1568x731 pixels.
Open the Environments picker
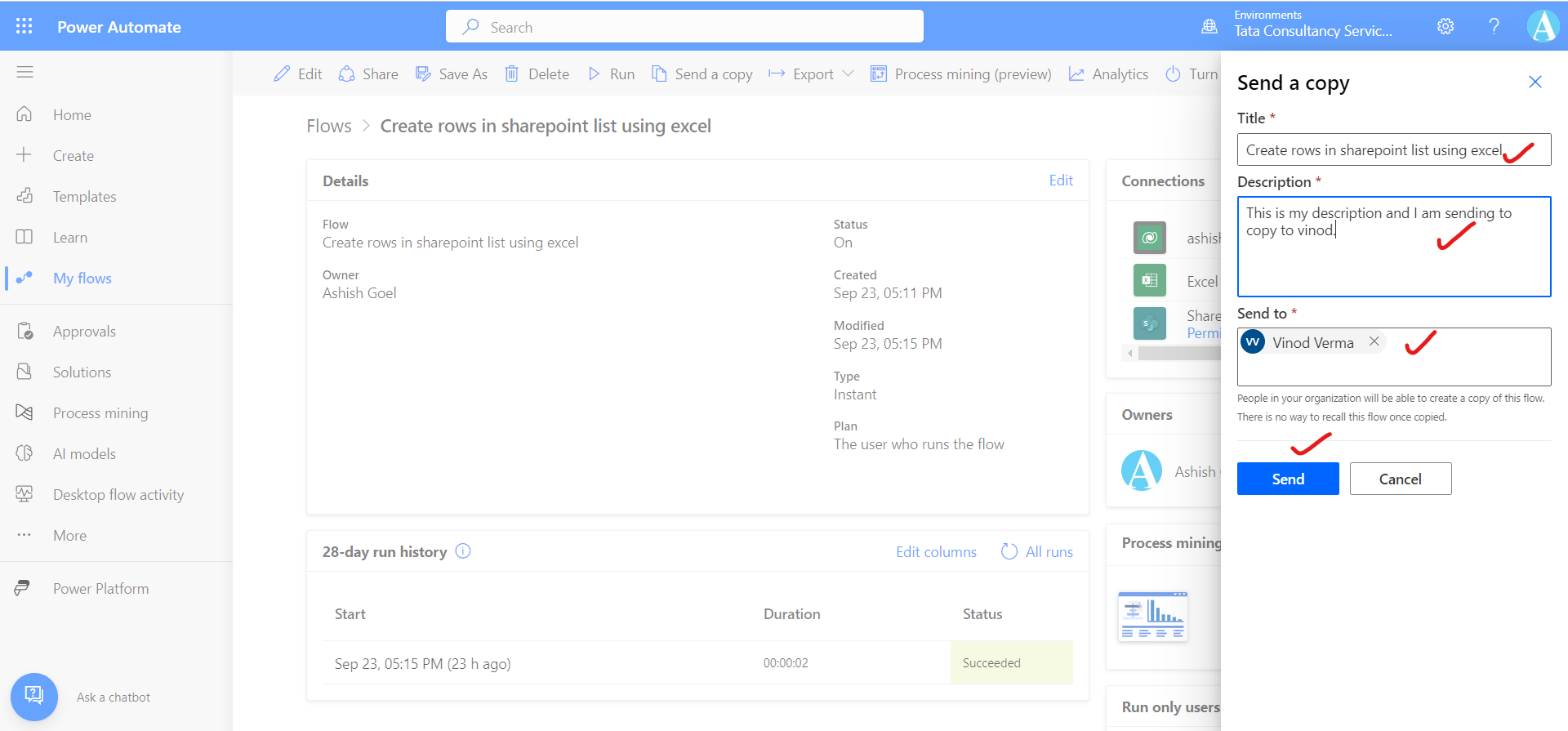point(1312,25)
